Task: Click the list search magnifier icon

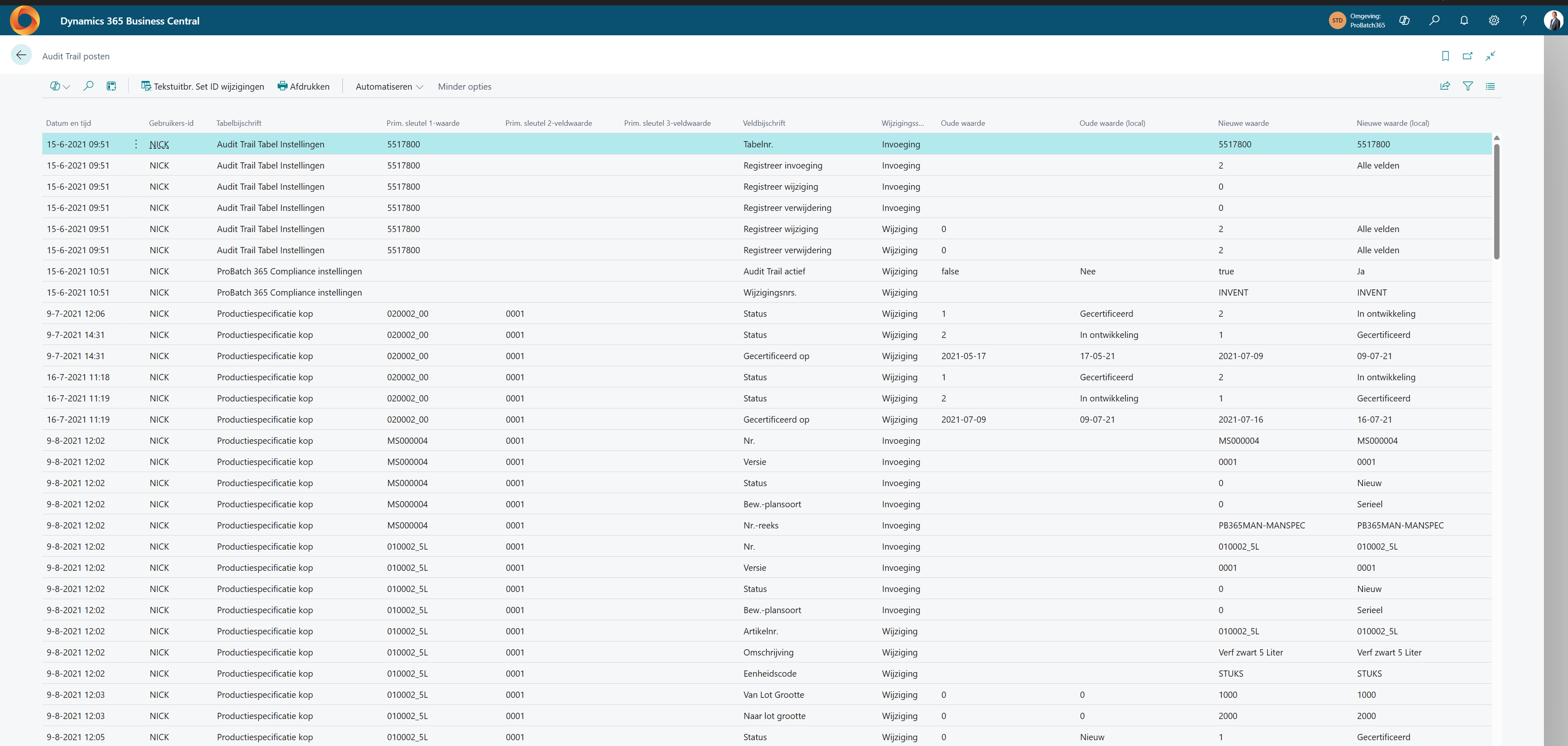Action: click(88, 86)
